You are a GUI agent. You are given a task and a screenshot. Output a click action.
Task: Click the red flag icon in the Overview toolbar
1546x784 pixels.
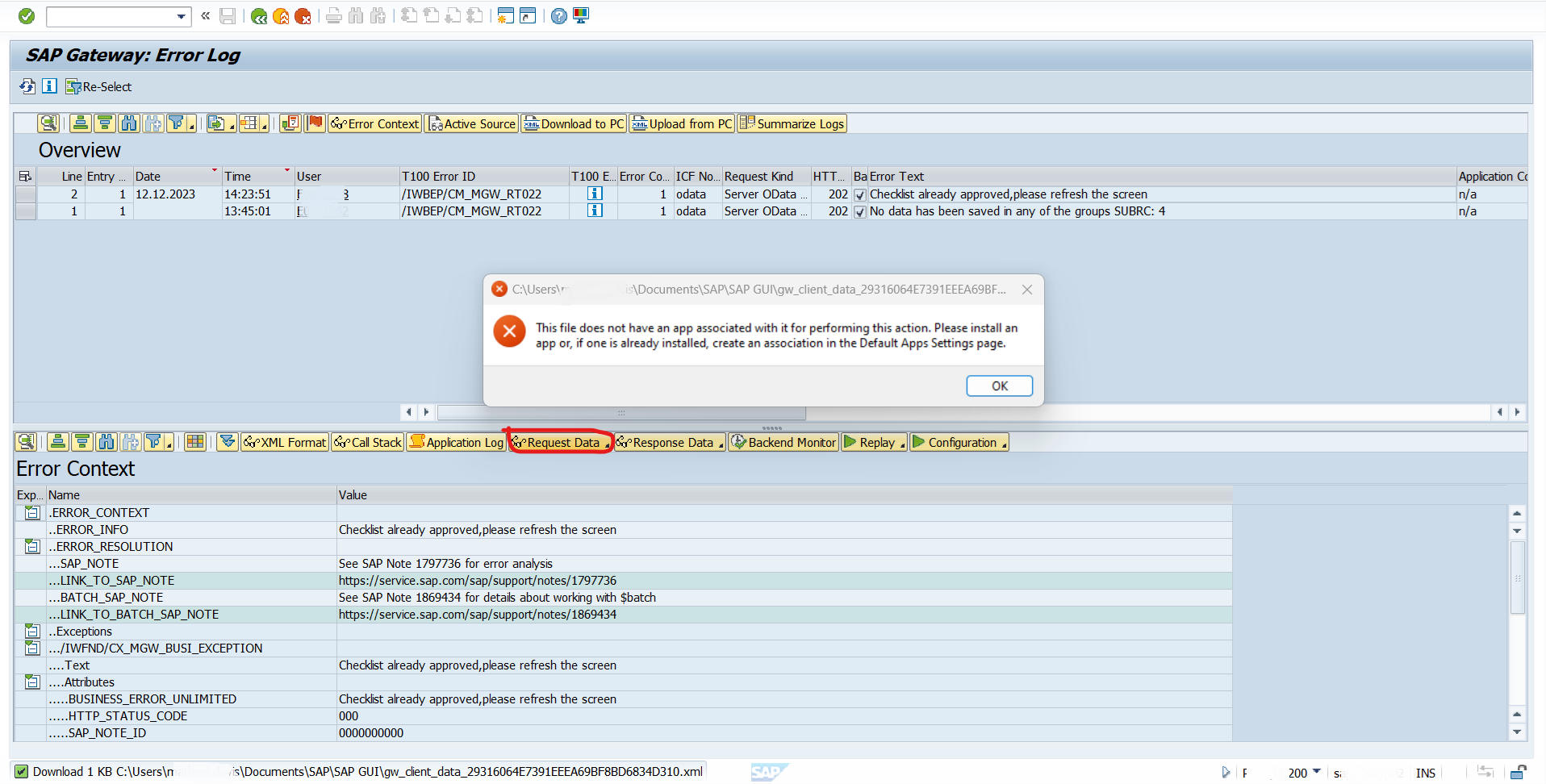[x=315, y=123]
